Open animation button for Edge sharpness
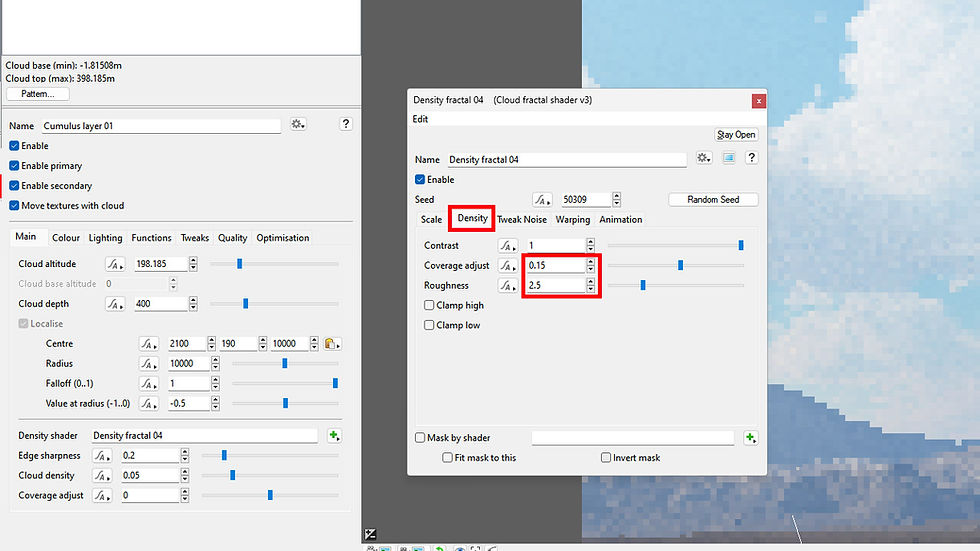This screenshot has height=551, width=980. click(102, 455)
